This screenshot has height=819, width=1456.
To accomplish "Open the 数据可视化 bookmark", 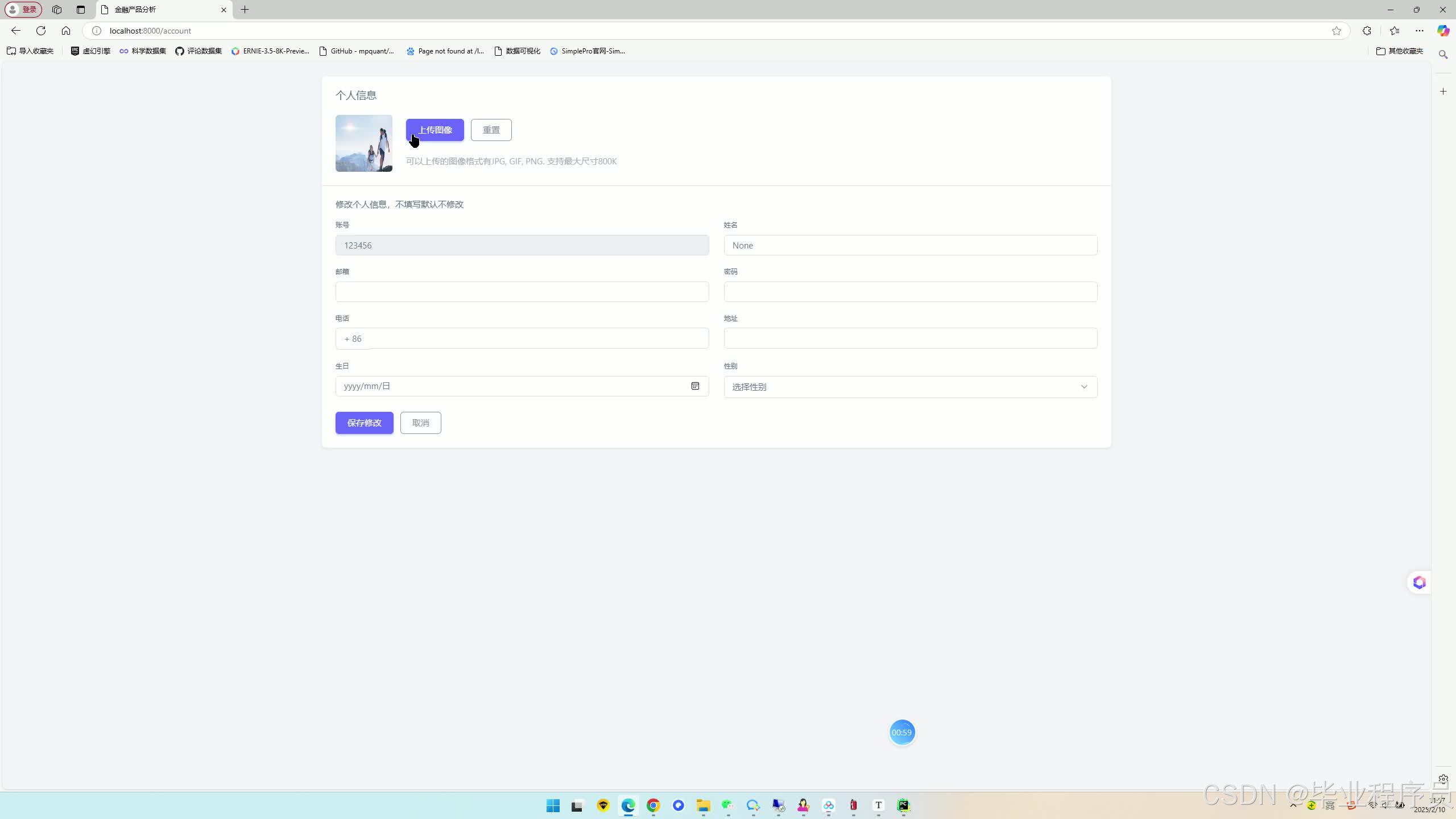I will click(517, 51).
